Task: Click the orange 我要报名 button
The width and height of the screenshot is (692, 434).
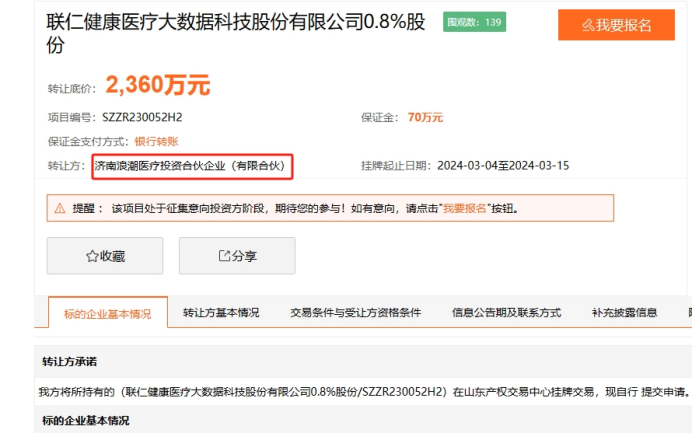Action: click(616, 25)
